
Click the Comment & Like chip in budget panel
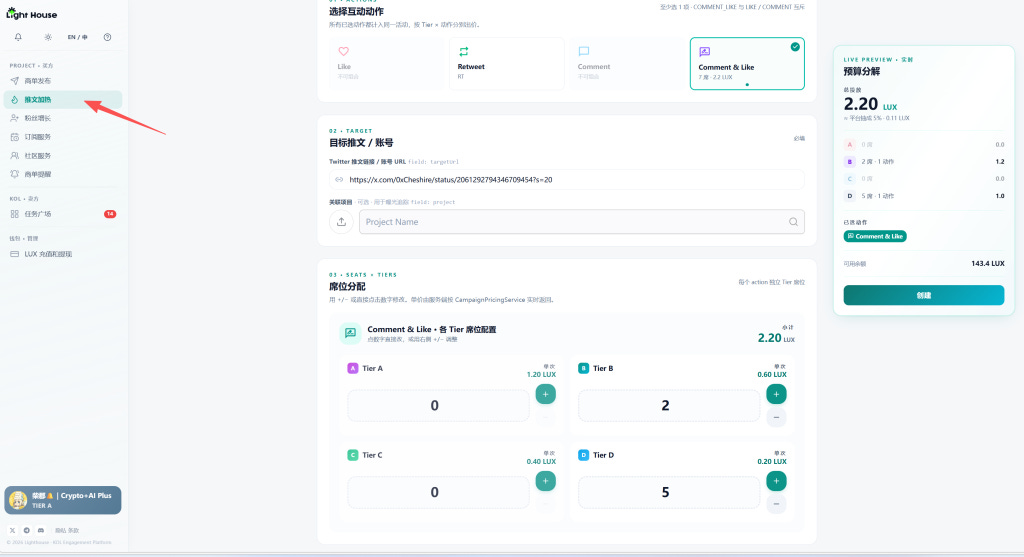pos(875,236)
